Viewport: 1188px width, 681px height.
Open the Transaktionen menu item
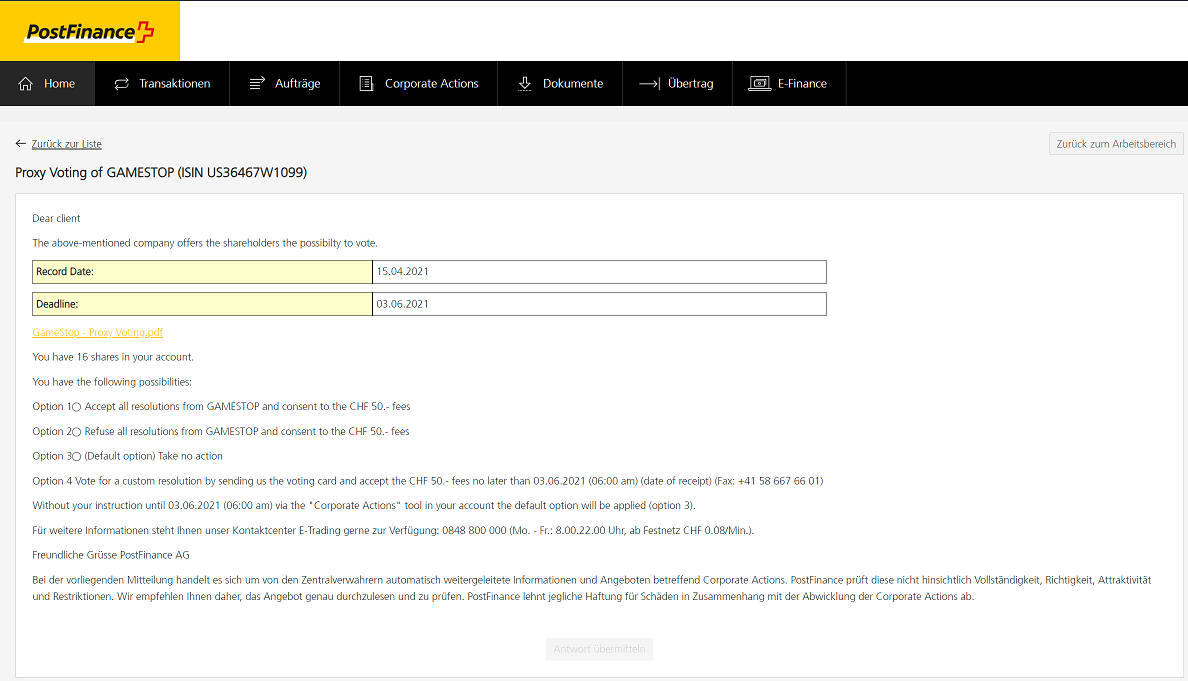(162, 83)
